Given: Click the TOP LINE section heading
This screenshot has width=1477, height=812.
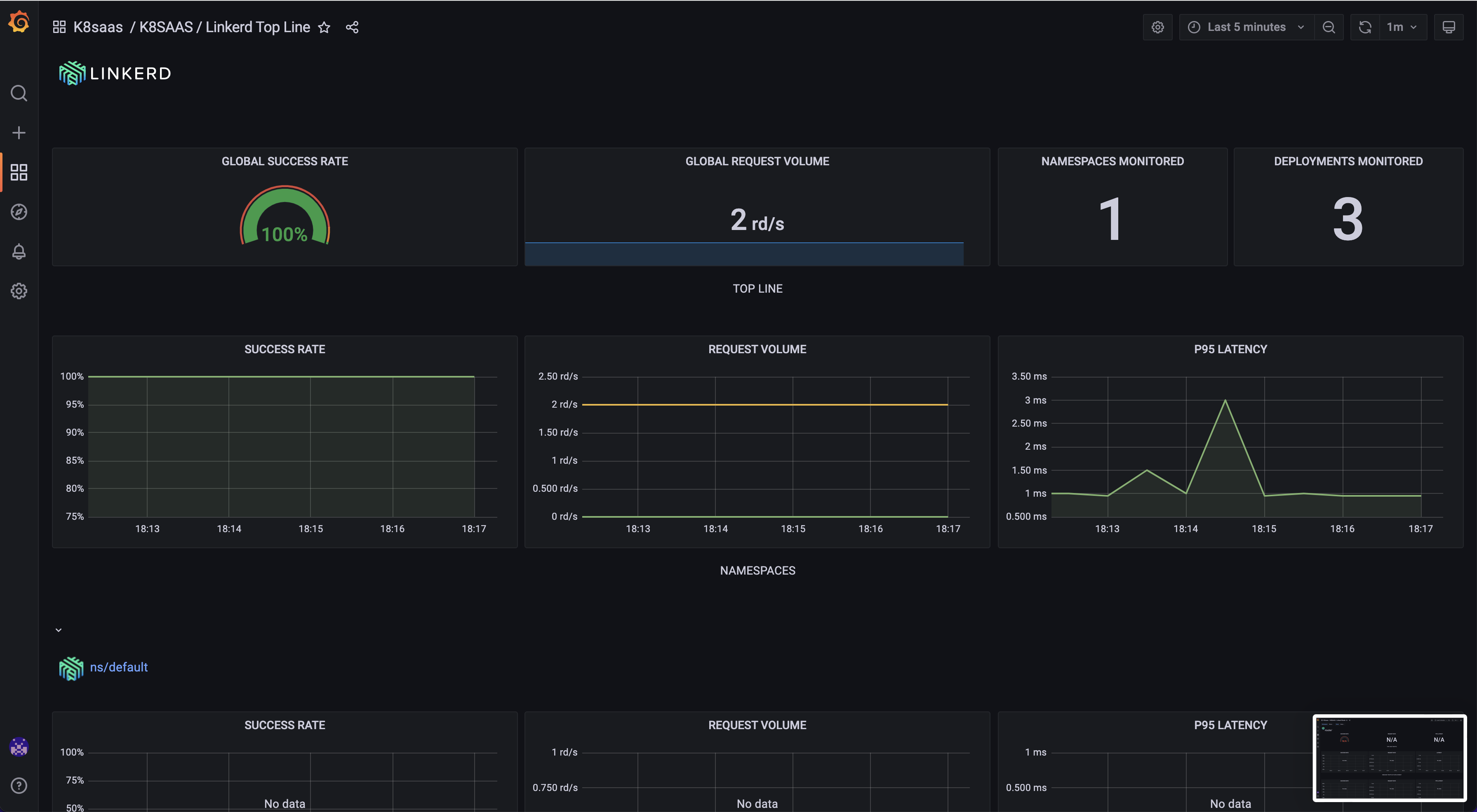Looking at the screenshot, I should [x=757, y=288].
